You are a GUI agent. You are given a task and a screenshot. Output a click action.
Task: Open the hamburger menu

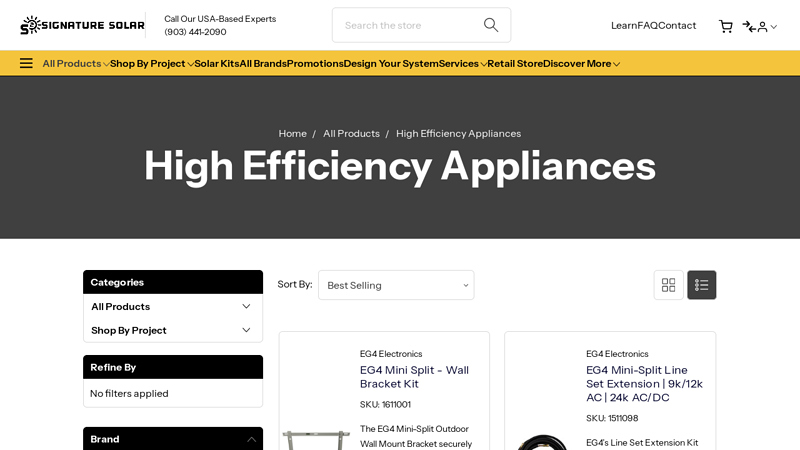26,63
